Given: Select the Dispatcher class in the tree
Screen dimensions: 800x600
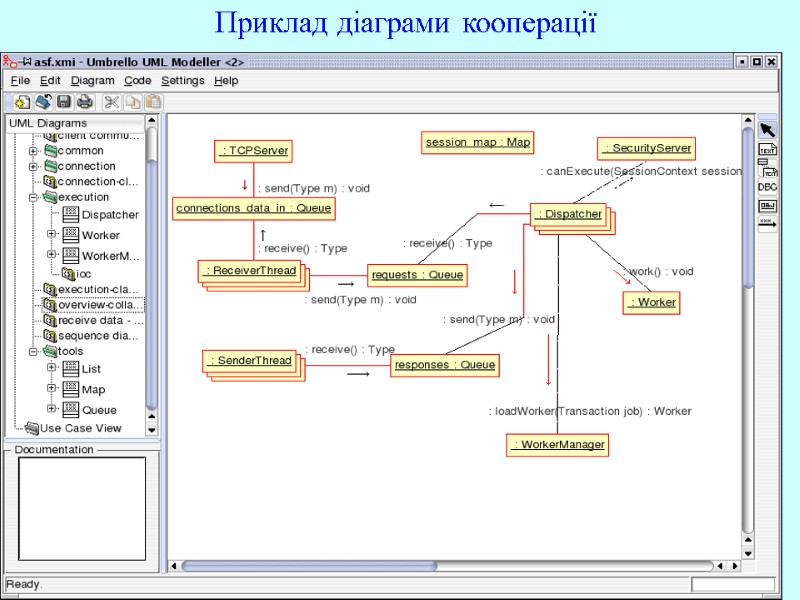Looking at the screenshot, I should coord(108,214).
